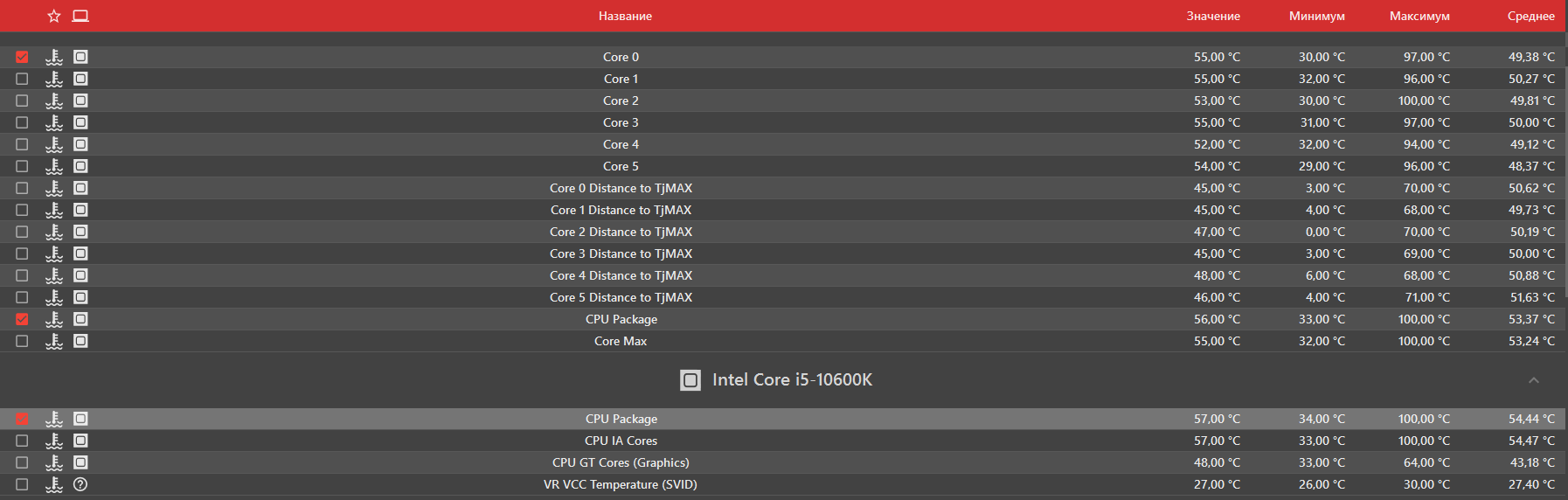
Task: Click thermometer icon in CPU GT Cores row
Action: (54, 462)
